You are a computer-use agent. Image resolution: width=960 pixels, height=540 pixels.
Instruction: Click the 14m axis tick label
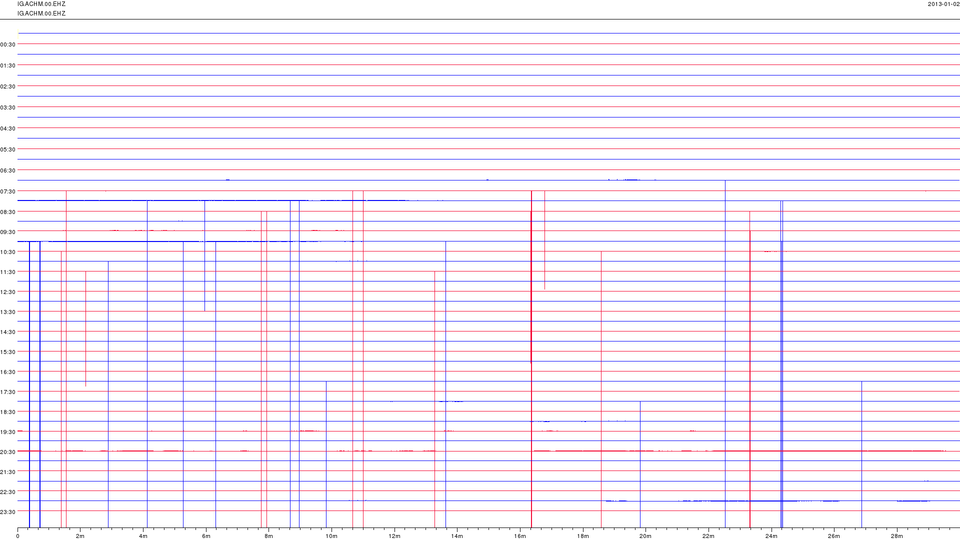click(457, 536)
